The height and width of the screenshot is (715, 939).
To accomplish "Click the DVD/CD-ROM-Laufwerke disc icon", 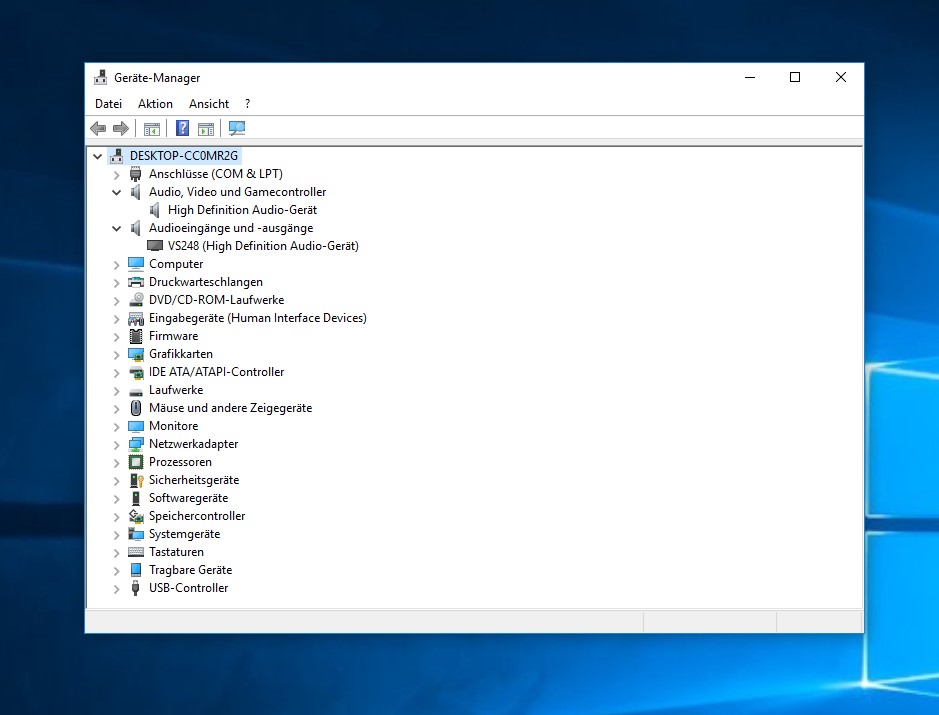I will (136, 300).
